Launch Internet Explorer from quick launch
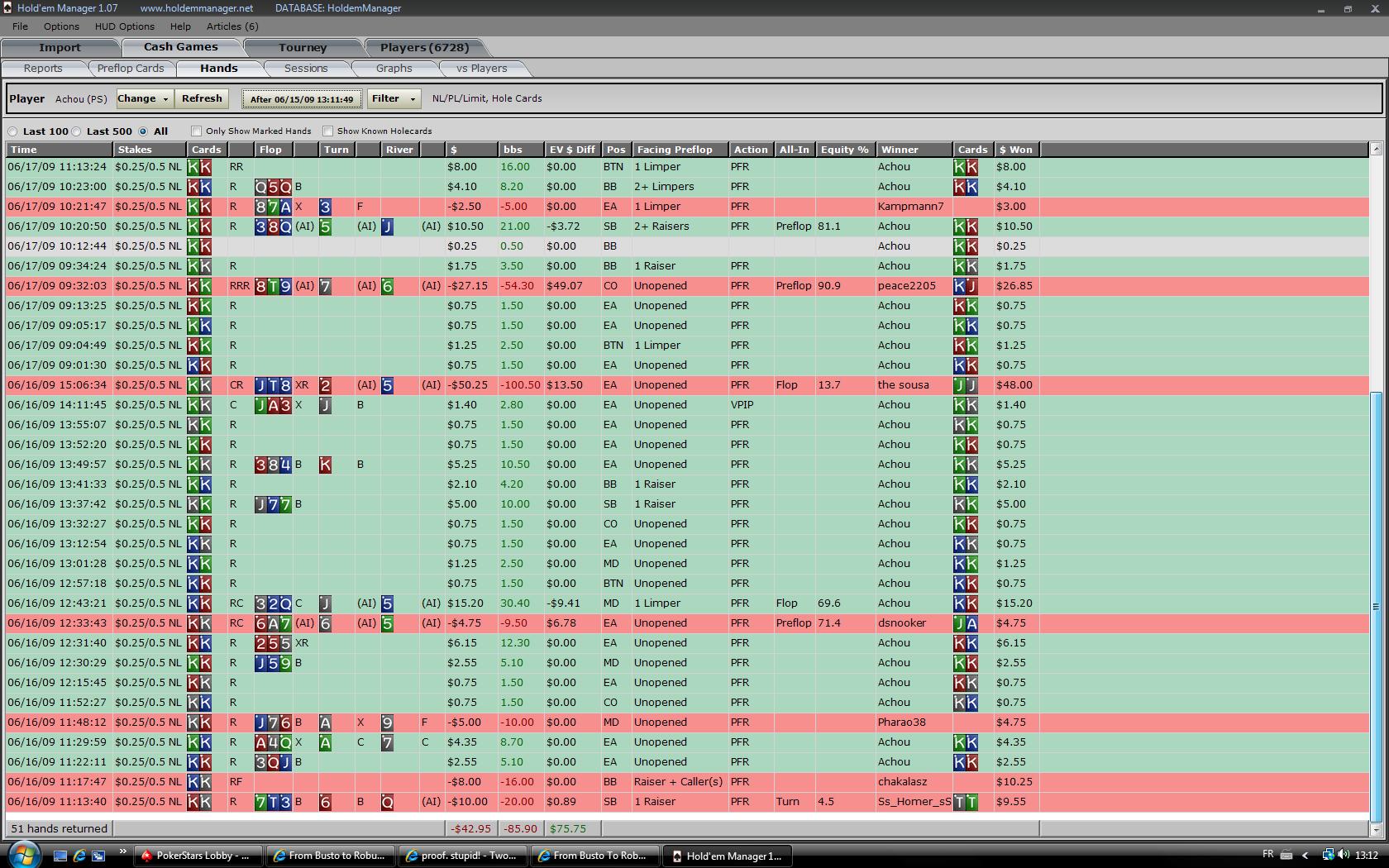Screen dimensions: 1389x868 (x=79, y=856)
